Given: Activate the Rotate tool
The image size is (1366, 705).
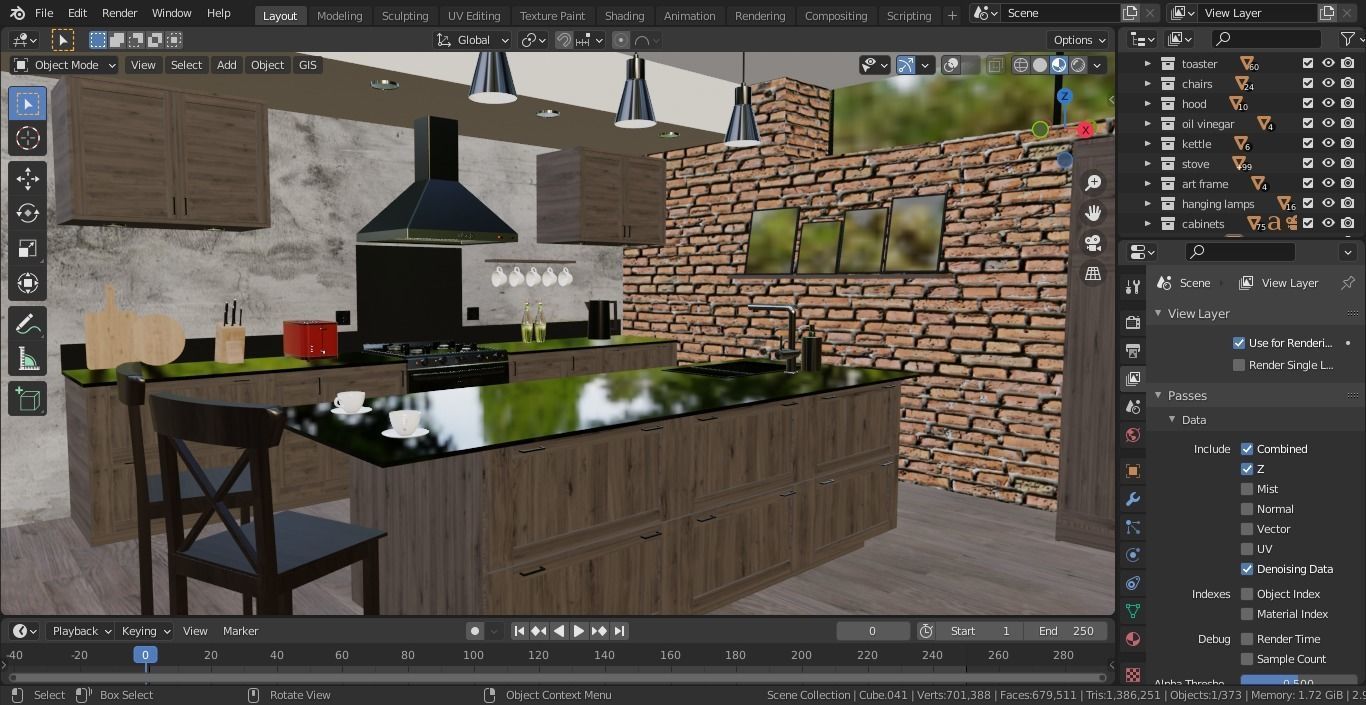Looking at the screenshot, I should (x=28, y=213).
